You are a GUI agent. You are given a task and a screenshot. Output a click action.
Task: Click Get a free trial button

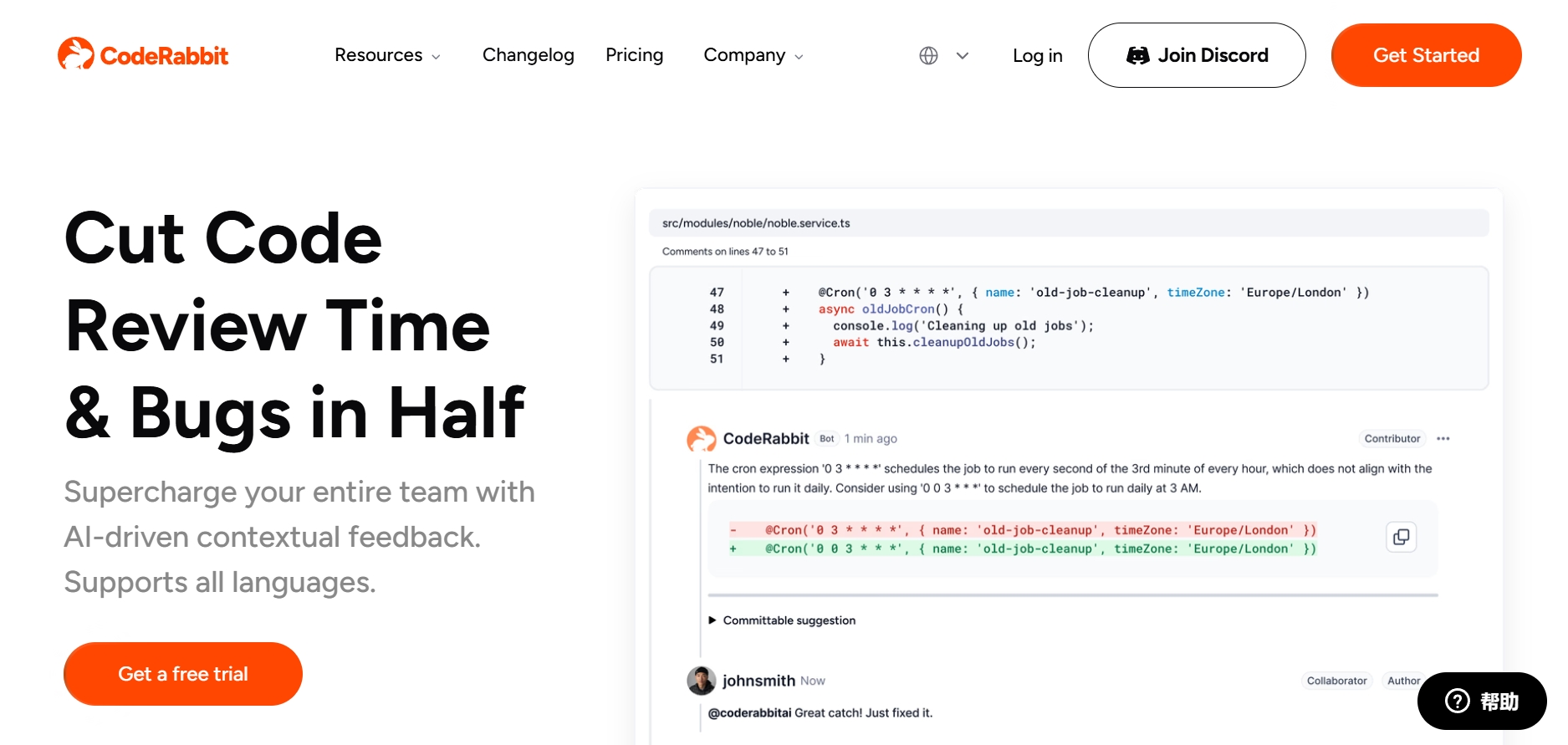tap(183, 674)
